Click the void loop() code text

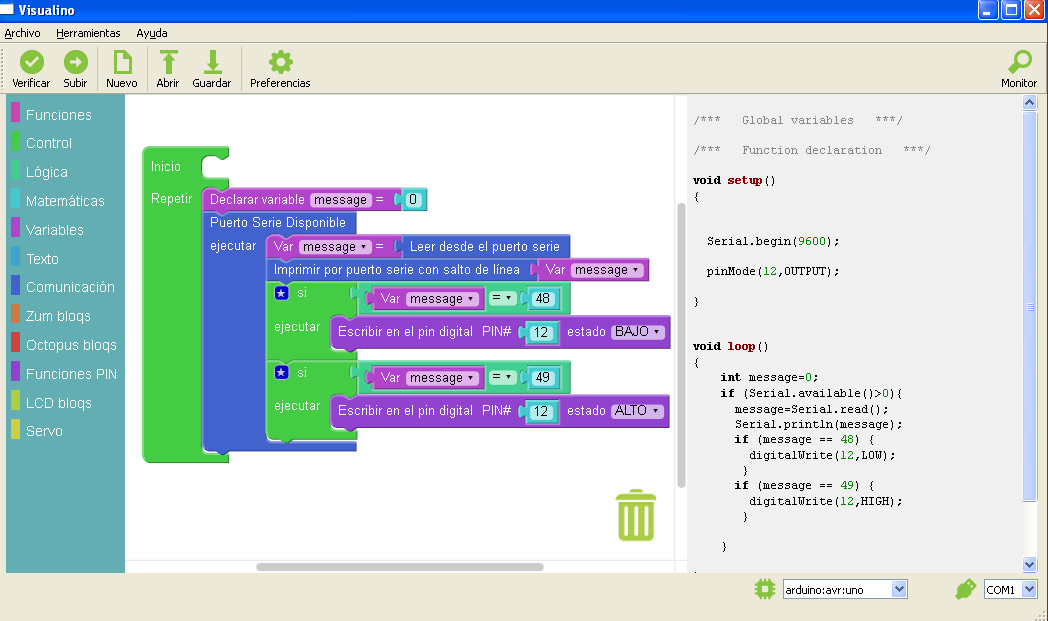coord(731,346)
